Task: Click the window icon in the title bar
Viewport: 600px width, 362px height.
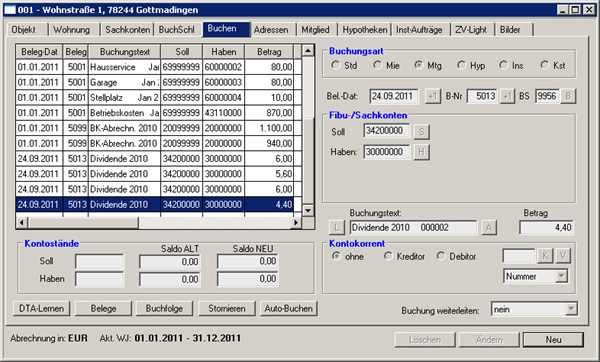Action: tap(10, 10)
